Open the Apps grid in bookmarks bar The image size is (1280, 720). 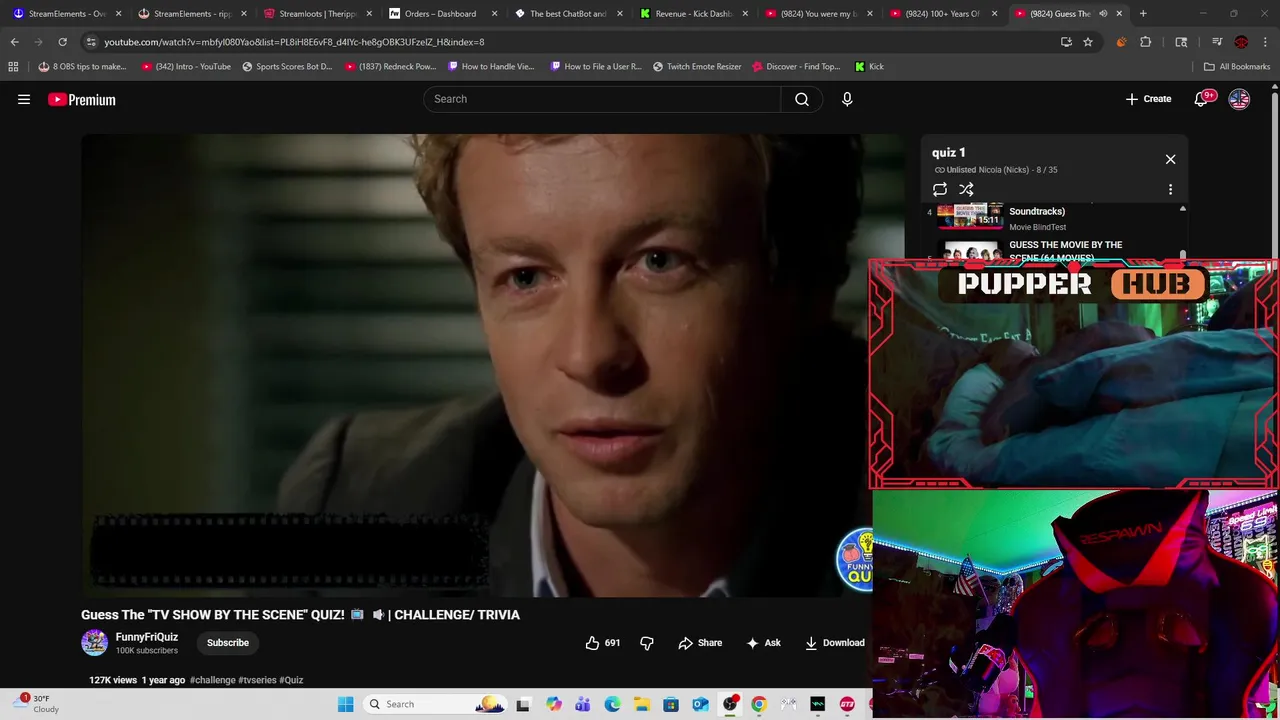[13, 67]
